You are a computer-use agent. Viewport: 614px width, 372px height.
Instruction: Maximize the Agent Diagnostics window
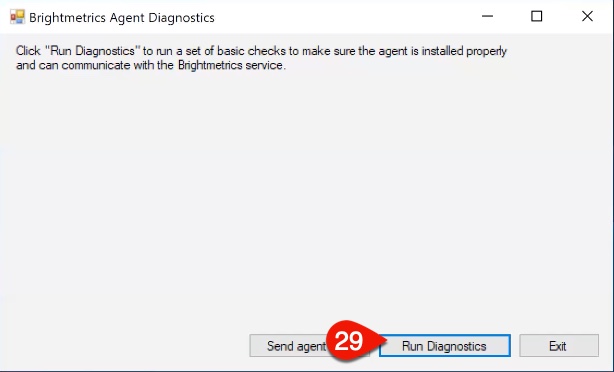pos(536,16)
